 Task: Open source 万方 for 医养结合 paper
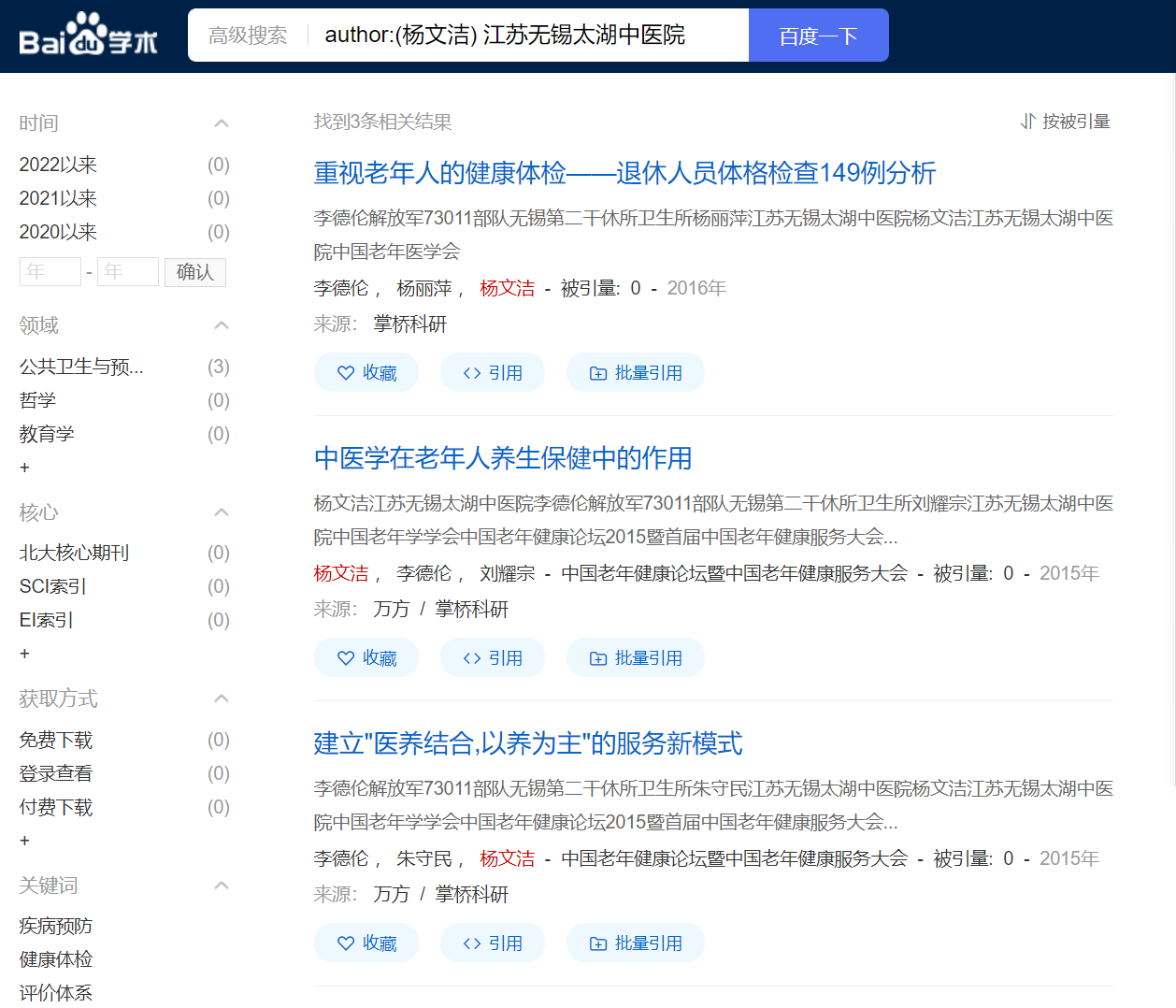click(392, 894)
